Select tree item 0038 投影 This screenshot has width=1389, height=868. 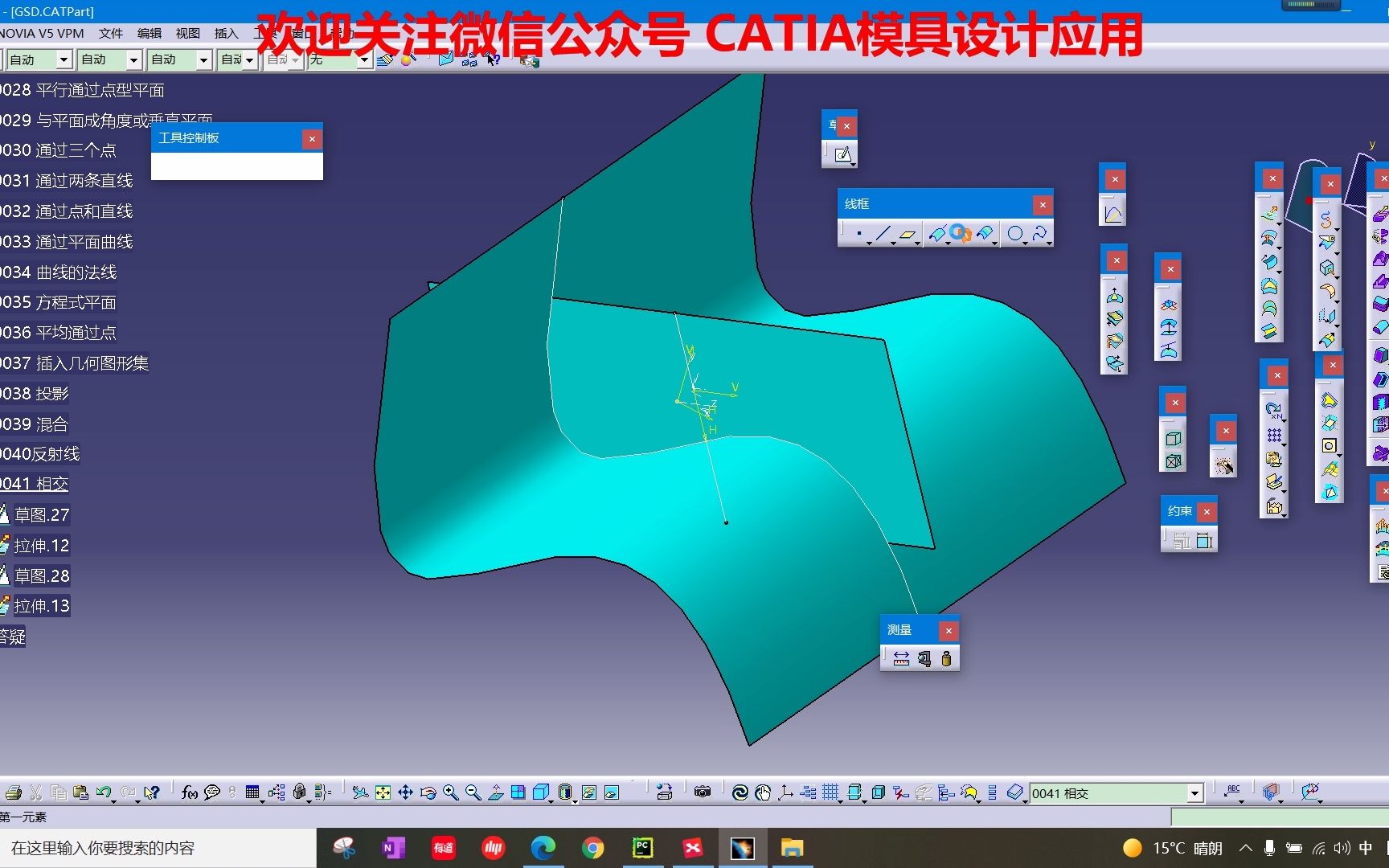point(35,394)
